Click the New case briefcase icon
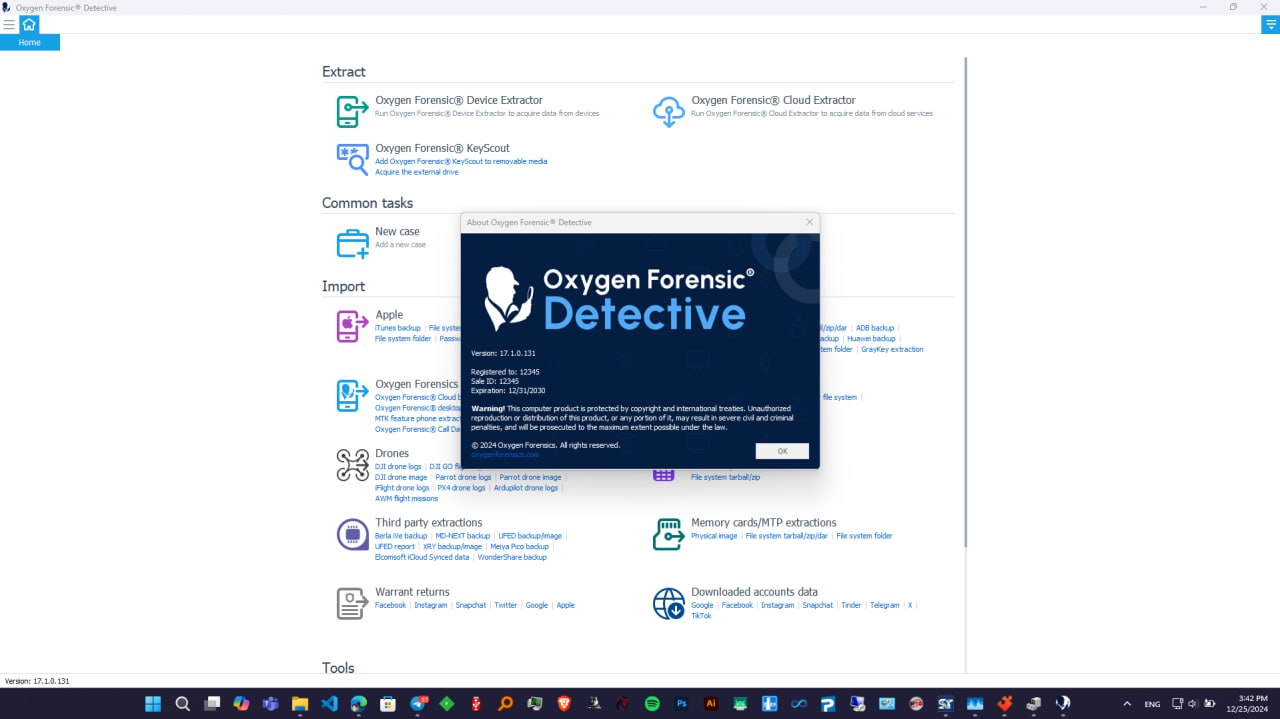 coord(352,243)
